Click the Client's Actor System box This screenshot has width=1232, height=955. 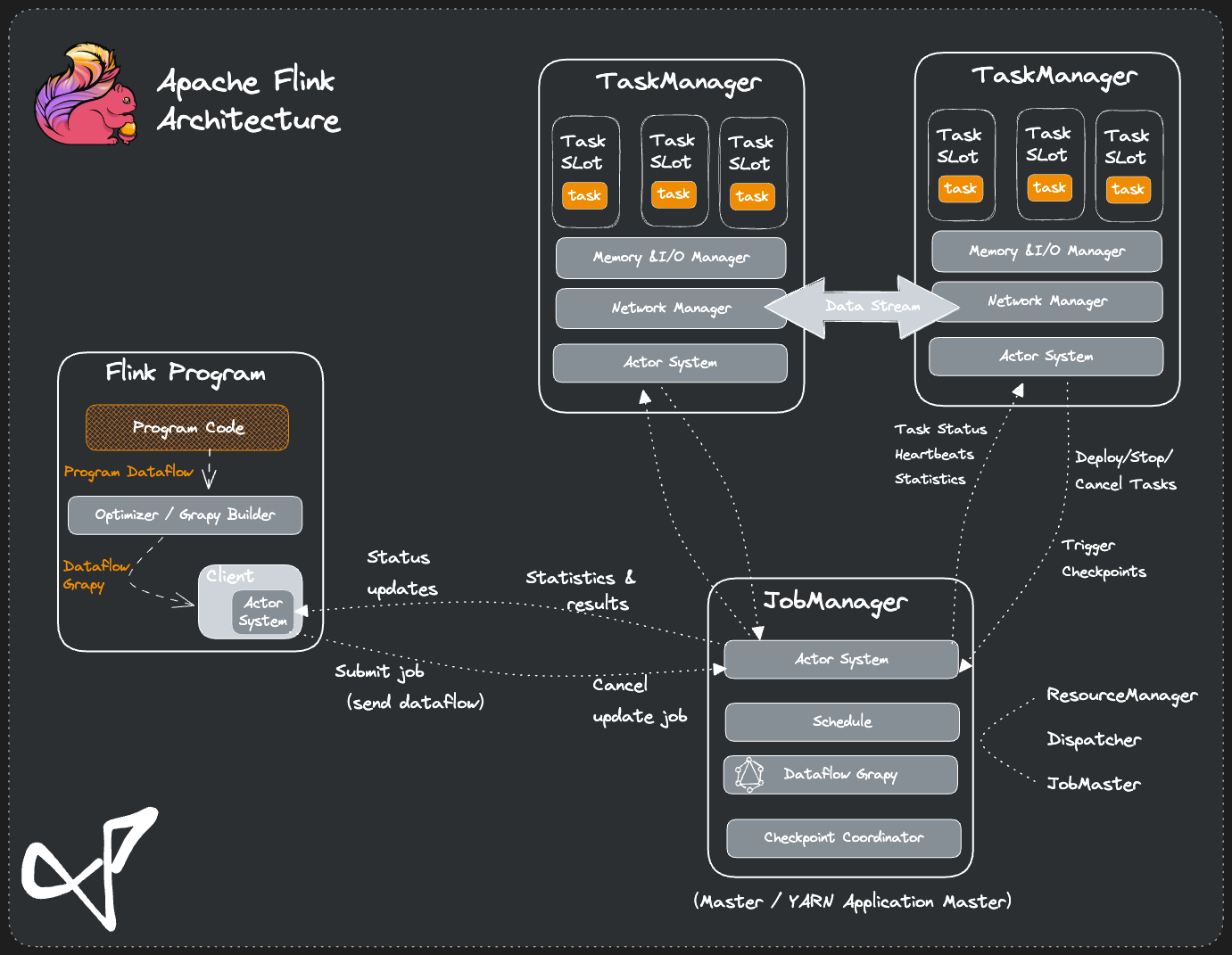(262, 613)
